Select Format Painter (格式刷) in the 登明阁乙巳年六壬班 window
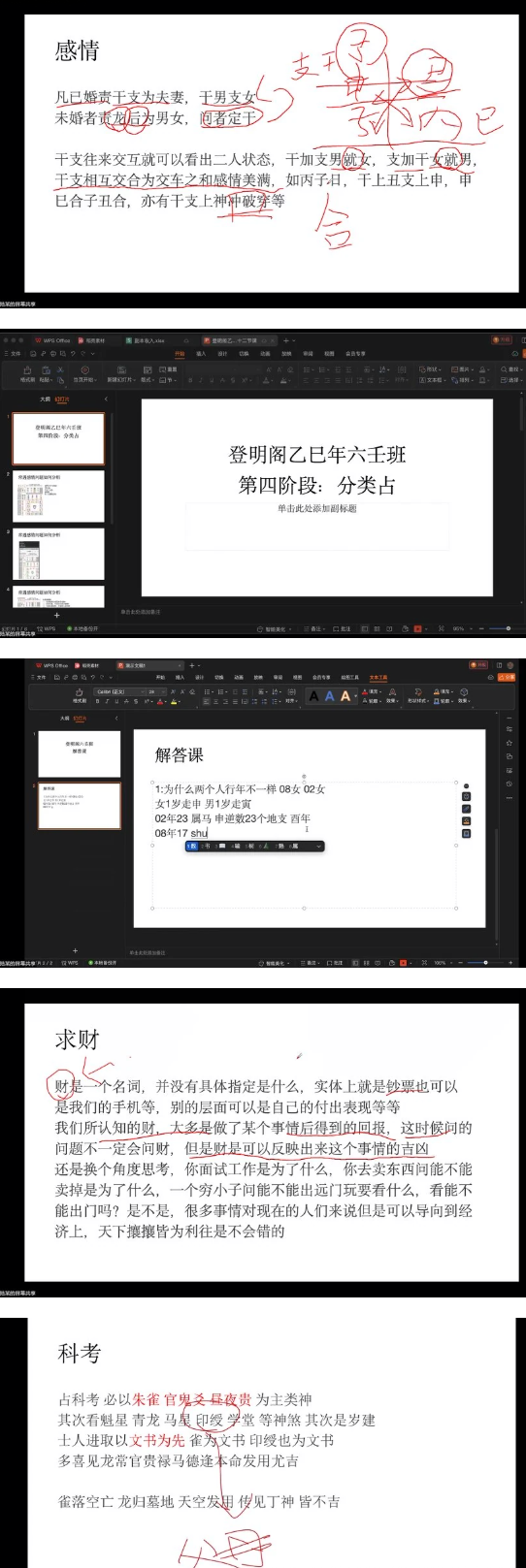The height and width of the screenshot is (1568, 526). [25, 374]
